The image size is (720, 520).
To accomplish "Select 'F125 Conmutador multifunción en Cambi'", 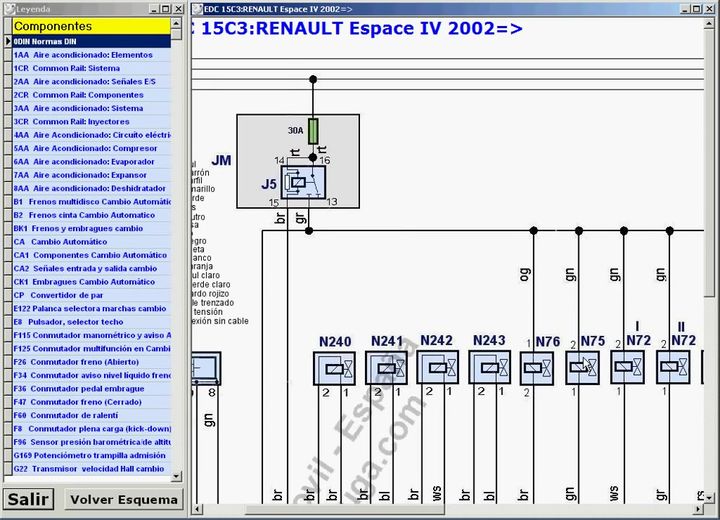I will pyautogui.click(x=91, y=348).
